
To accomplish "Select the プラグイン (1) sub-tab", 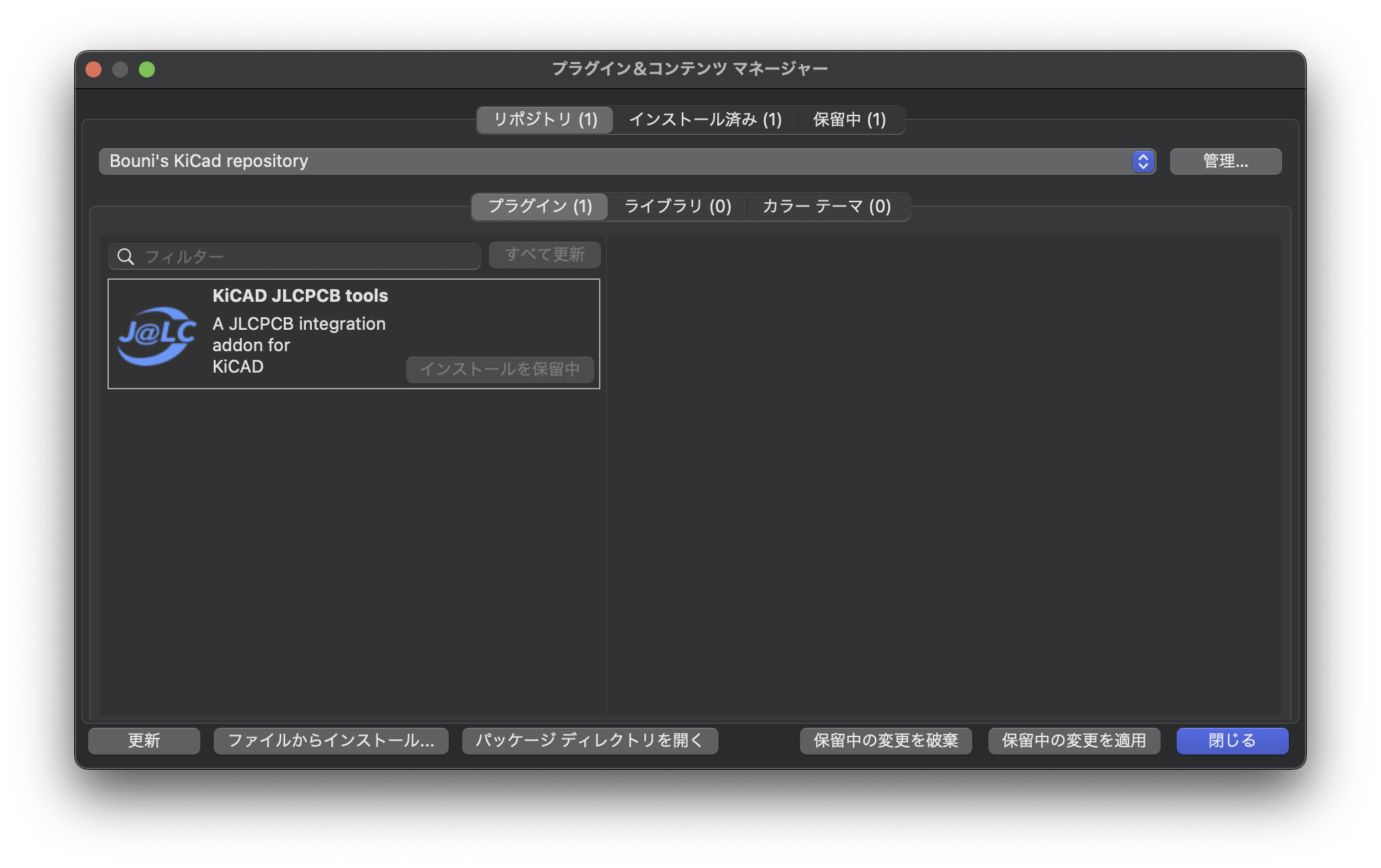I will click(540, 206).
